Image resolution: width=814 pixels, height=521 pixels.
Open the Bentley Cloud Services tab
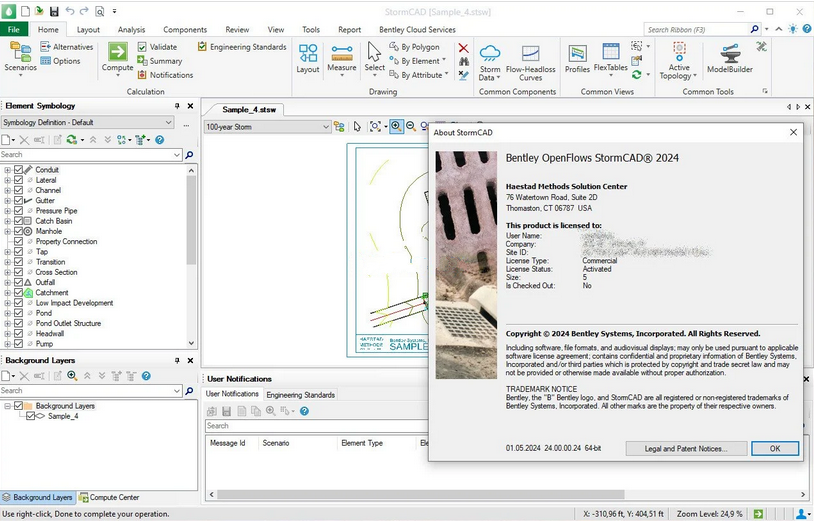[x=417, y=30]
